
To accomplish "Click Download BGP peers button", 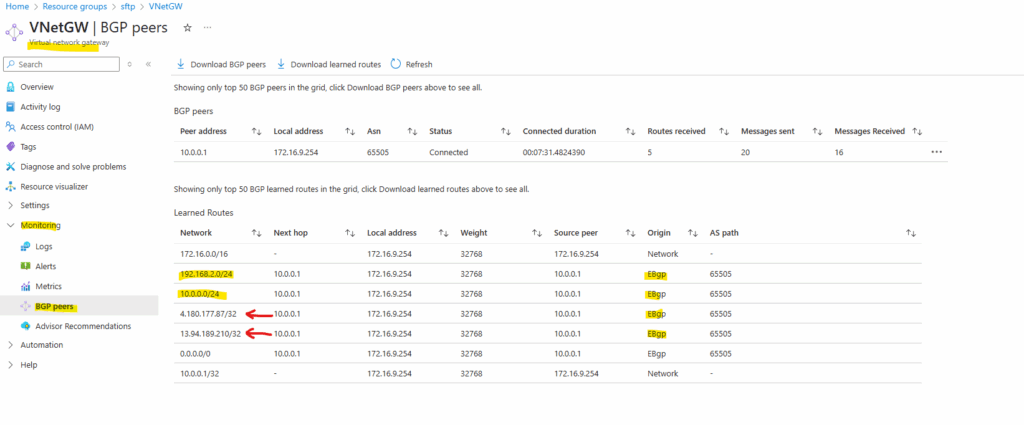I will coord(221,65).
